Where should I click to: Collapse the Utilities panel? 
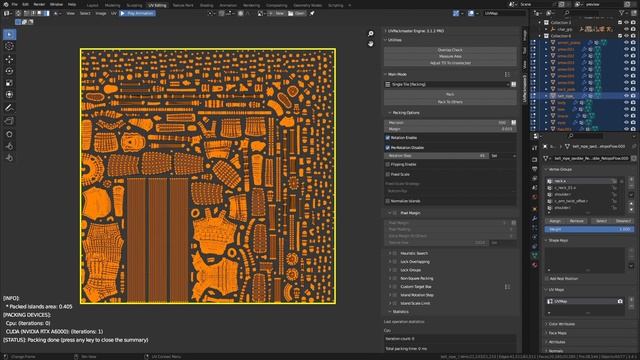386,40
